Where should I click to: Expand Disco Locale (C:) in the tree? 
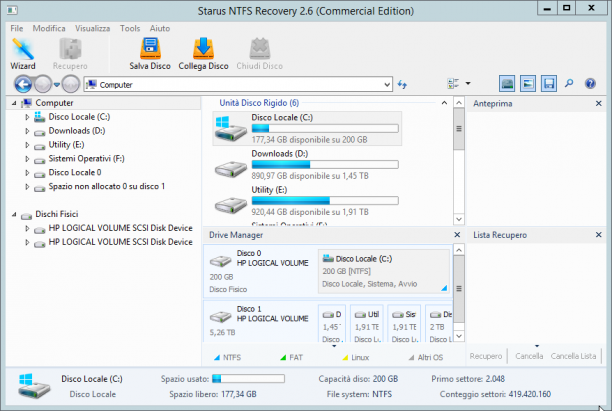click(x=27, y=117)
